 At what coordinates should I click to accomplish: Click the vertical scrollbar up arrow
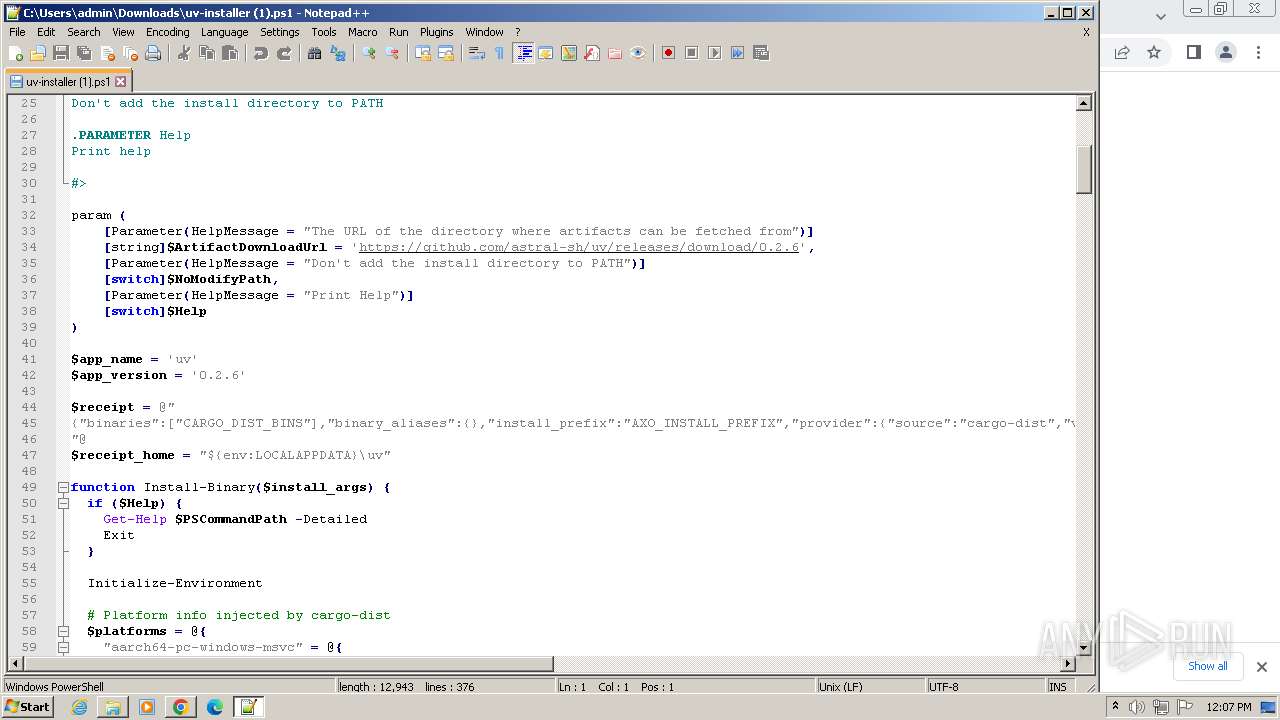[x=1083, y=103]
